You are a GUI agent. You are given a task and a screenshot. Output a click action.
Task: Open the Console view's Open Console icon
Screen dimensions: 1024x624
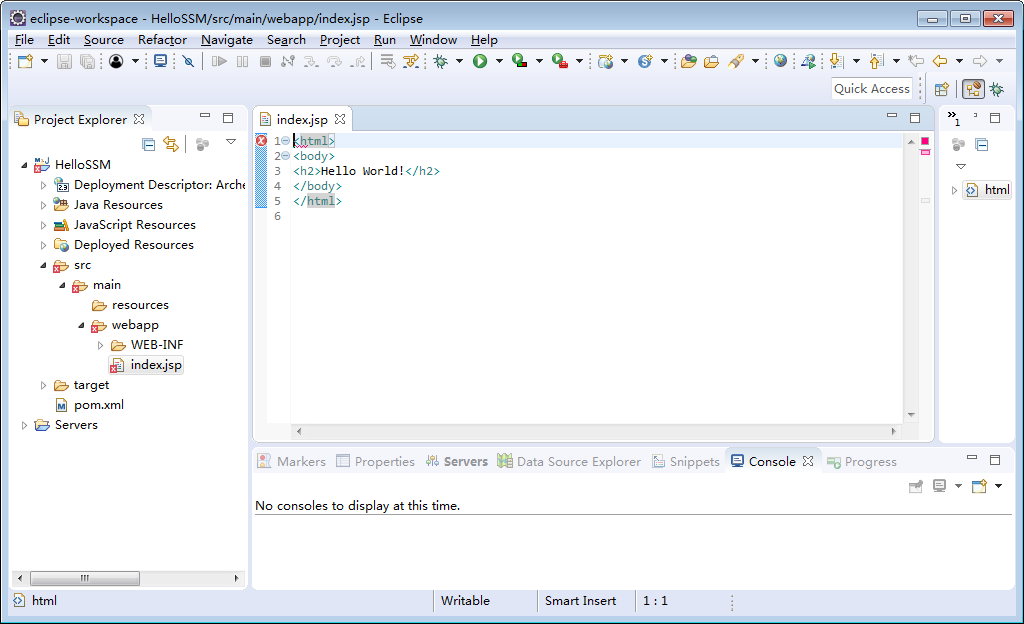tap(979, 486)
